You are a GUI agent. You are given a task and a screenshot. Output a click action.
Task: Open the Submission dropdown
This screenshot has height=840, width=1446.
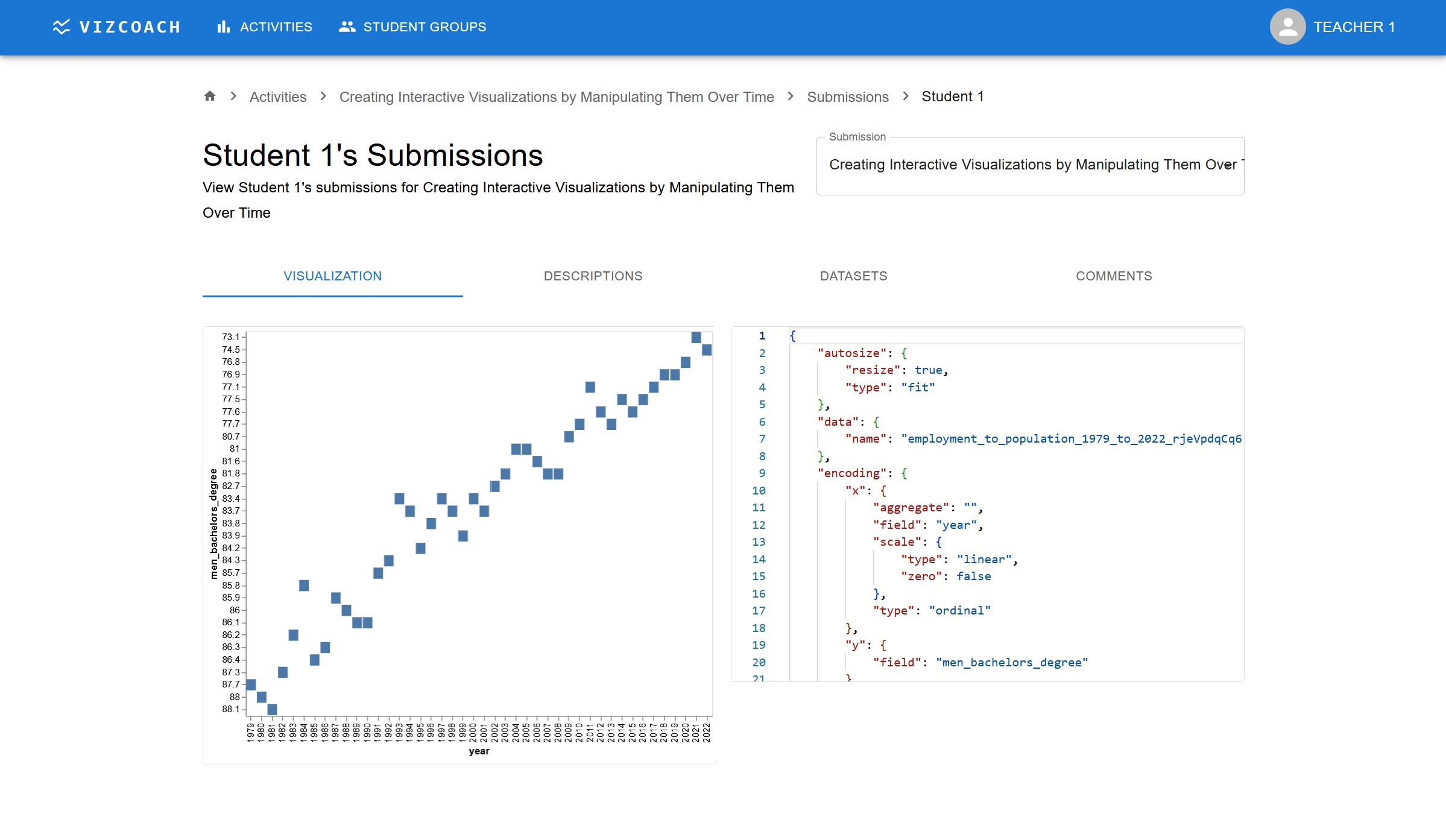tap(1025, 165)
